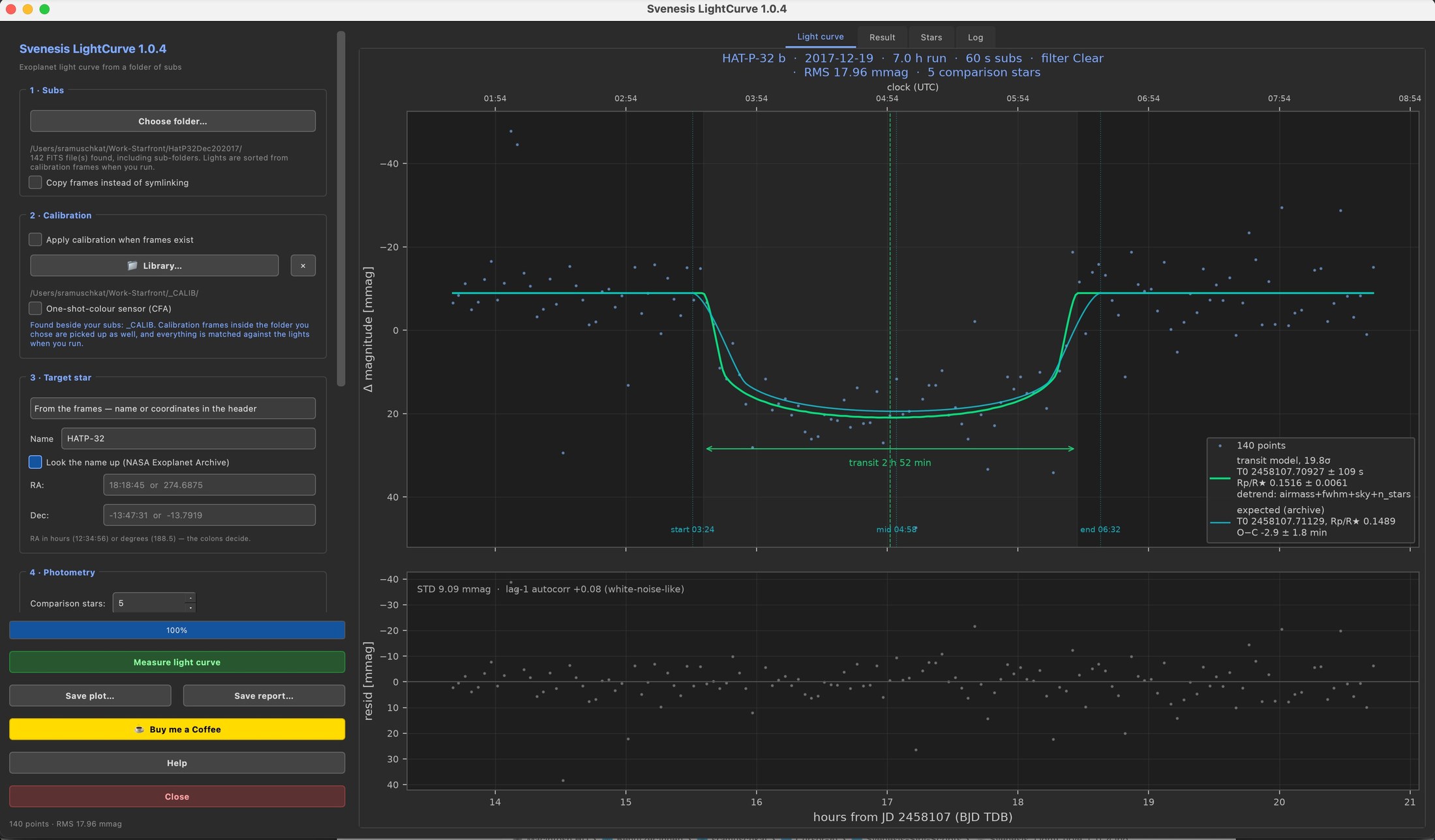Clear the calibration library with the × button

coord(303,265)
